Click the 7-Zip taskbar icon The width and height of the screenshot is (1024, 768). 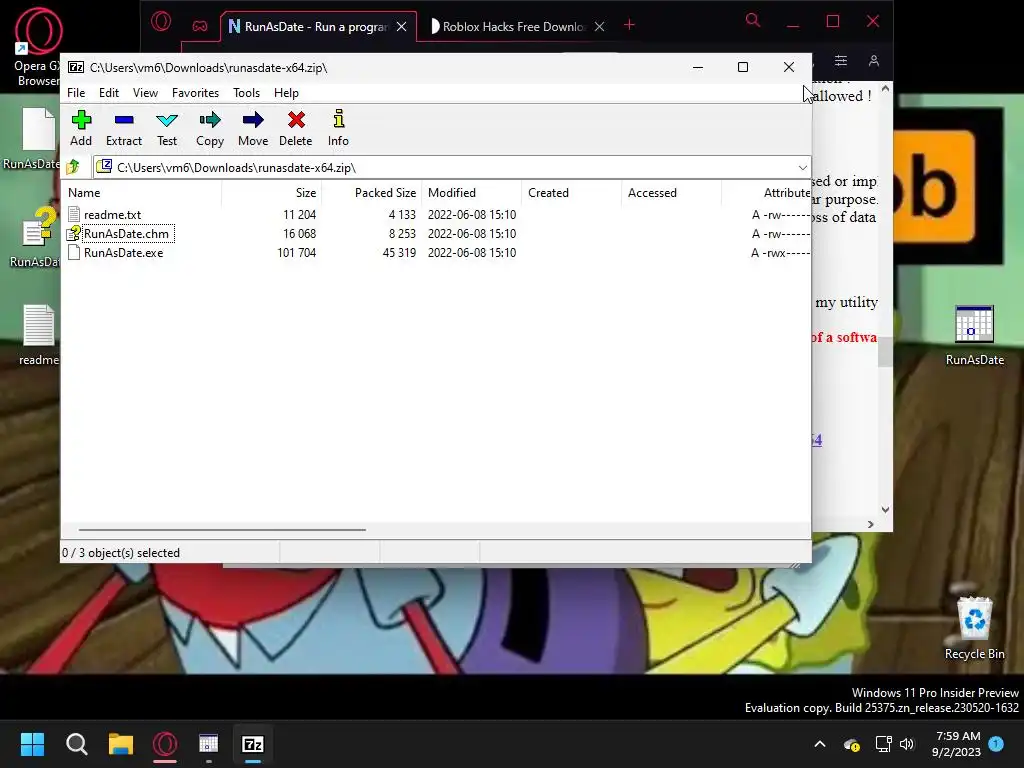[253, 744]
